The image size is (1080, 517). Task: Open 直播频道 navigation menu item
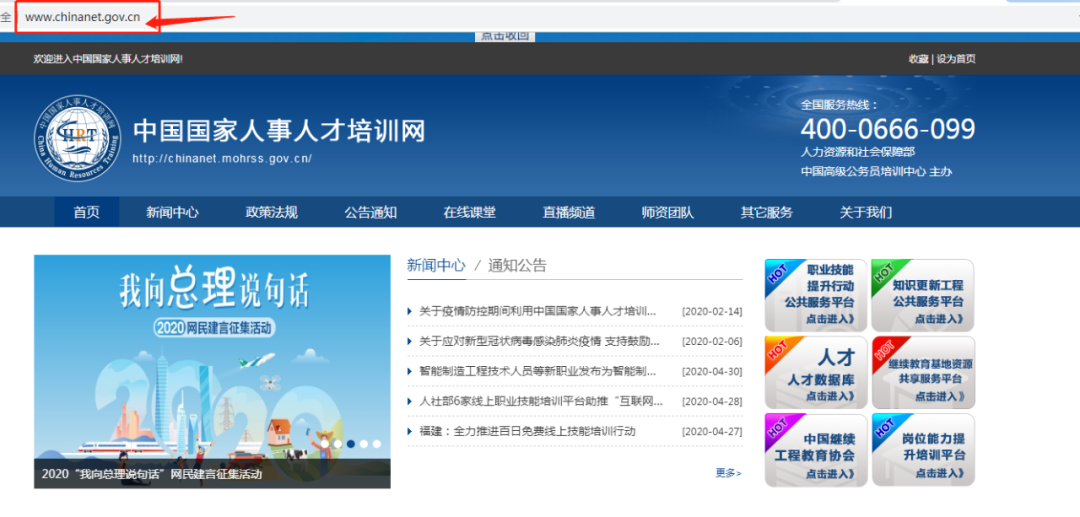click(568, 212)
